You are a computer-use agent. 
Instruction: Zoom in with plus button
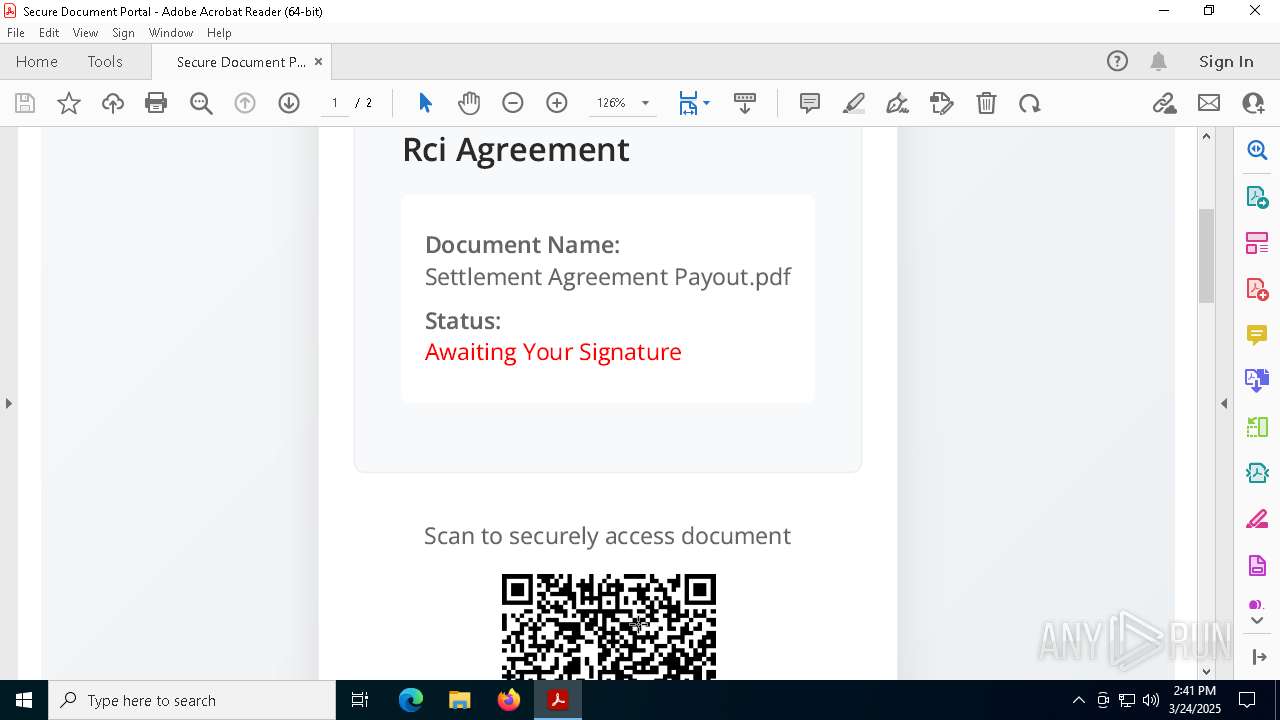(557, 103)
